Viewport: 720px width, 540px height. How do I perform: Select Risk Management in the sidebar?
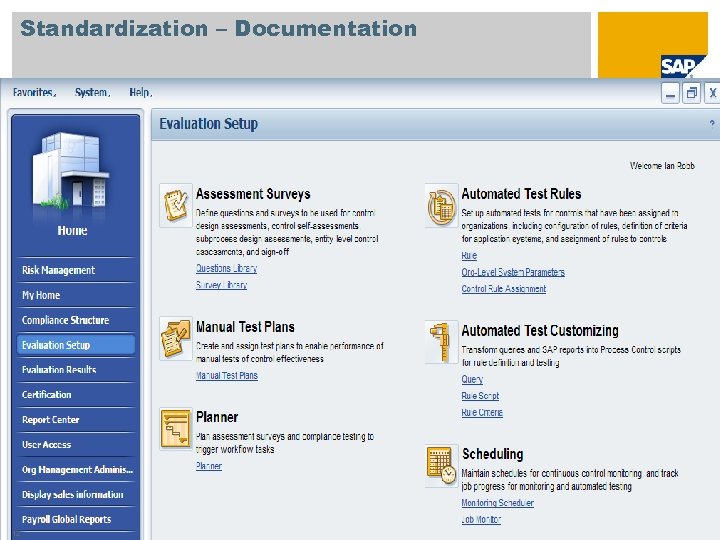[x=76, y=270]
